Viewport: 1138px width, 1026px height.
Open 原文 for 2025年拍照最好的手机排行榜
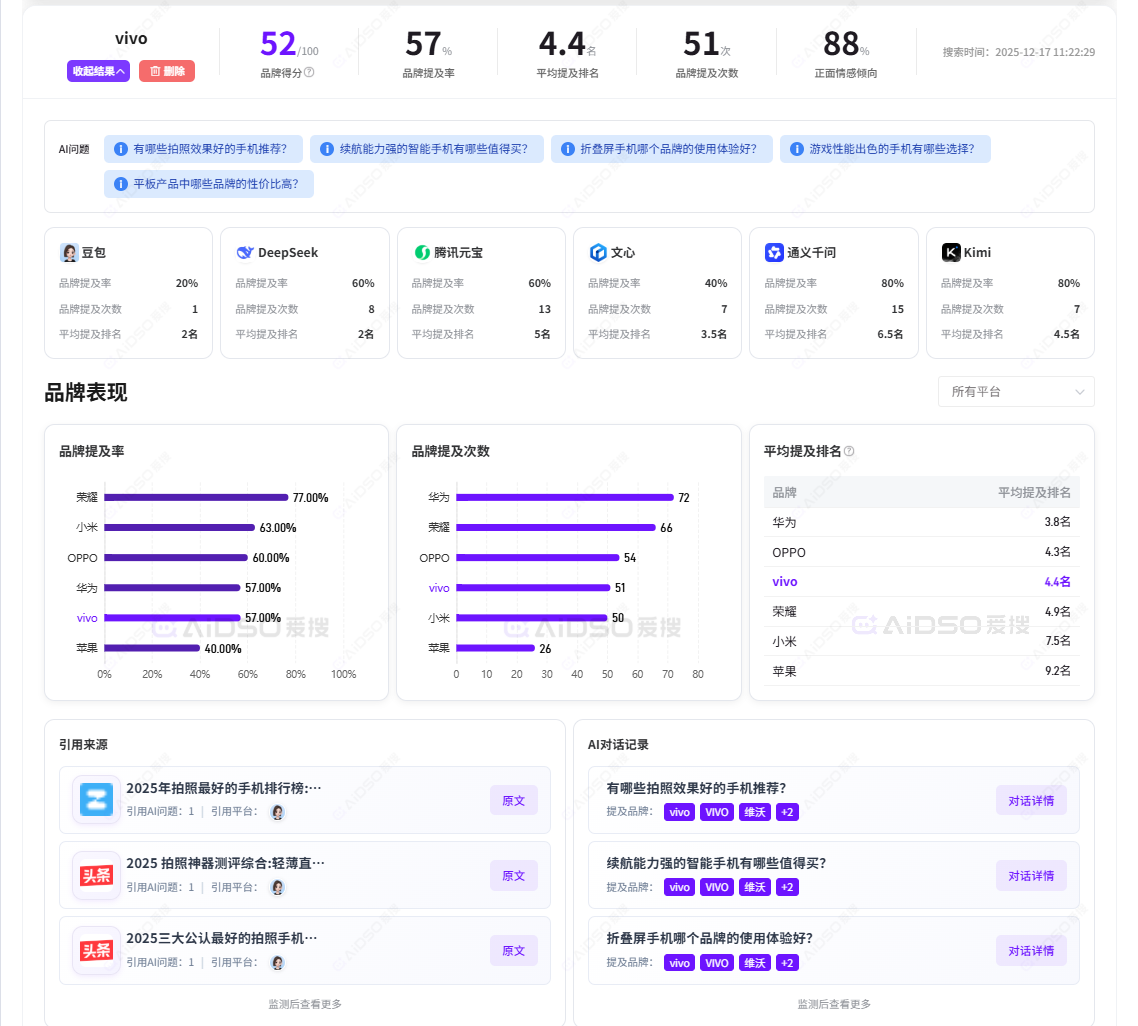click(x=513, y=800)
